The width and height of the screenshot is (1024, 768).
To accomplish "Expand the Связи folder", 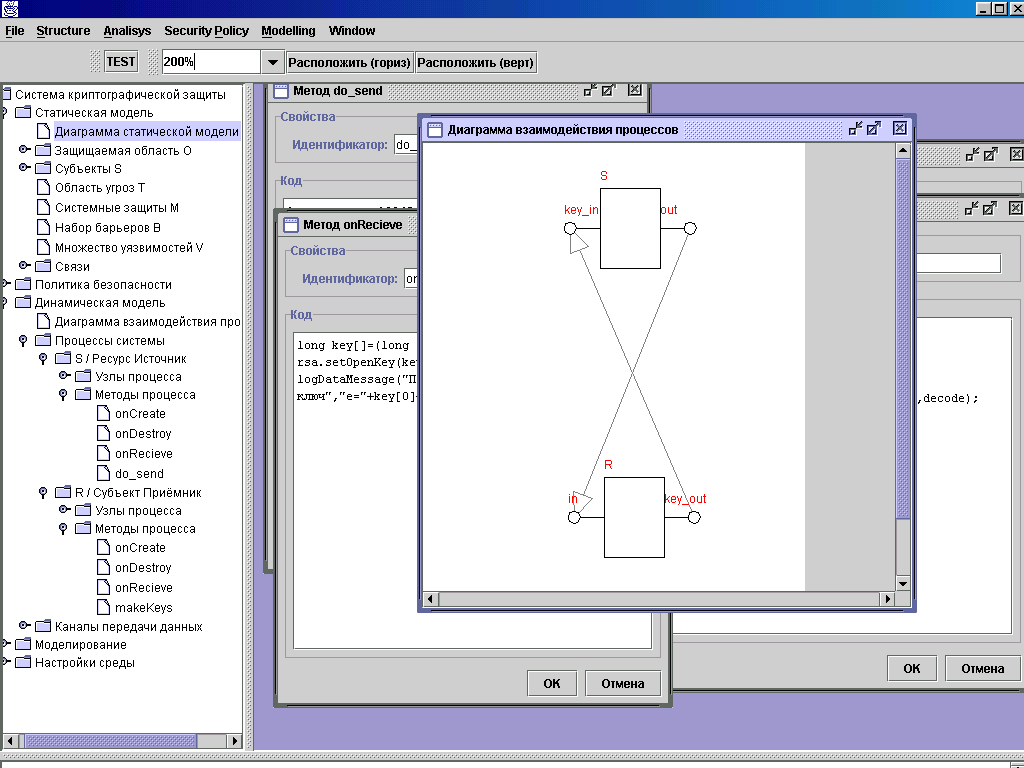I will coord(25,266).
